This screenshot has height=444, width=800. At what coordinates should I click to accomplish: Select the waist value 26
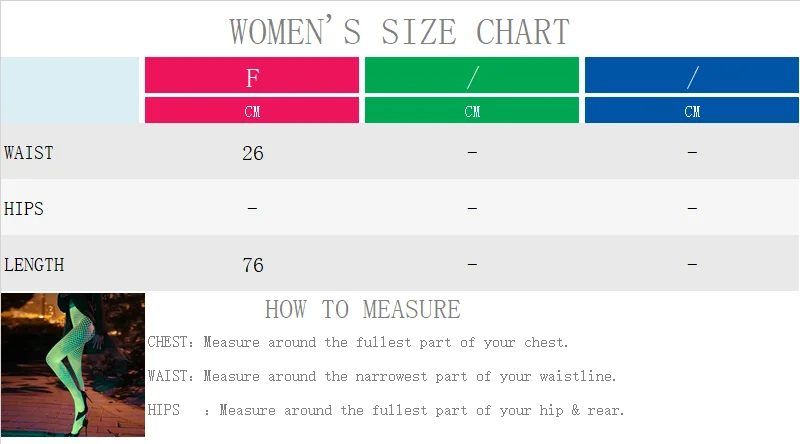pyautogui.click(x=253, y=153)
